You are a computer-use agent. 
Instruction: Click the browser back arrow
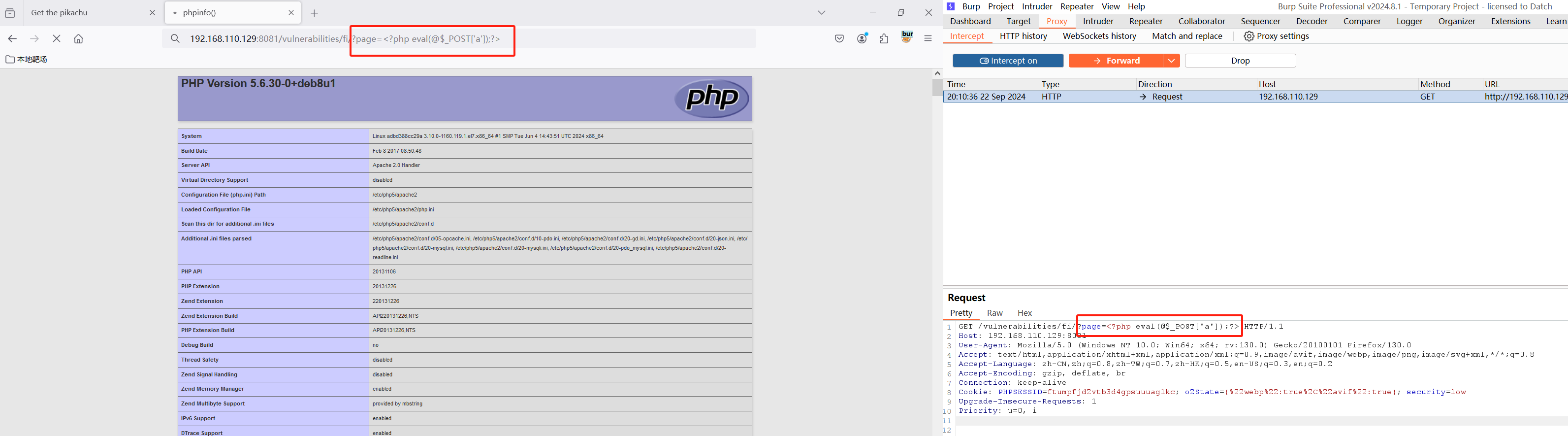pos(12,38)
